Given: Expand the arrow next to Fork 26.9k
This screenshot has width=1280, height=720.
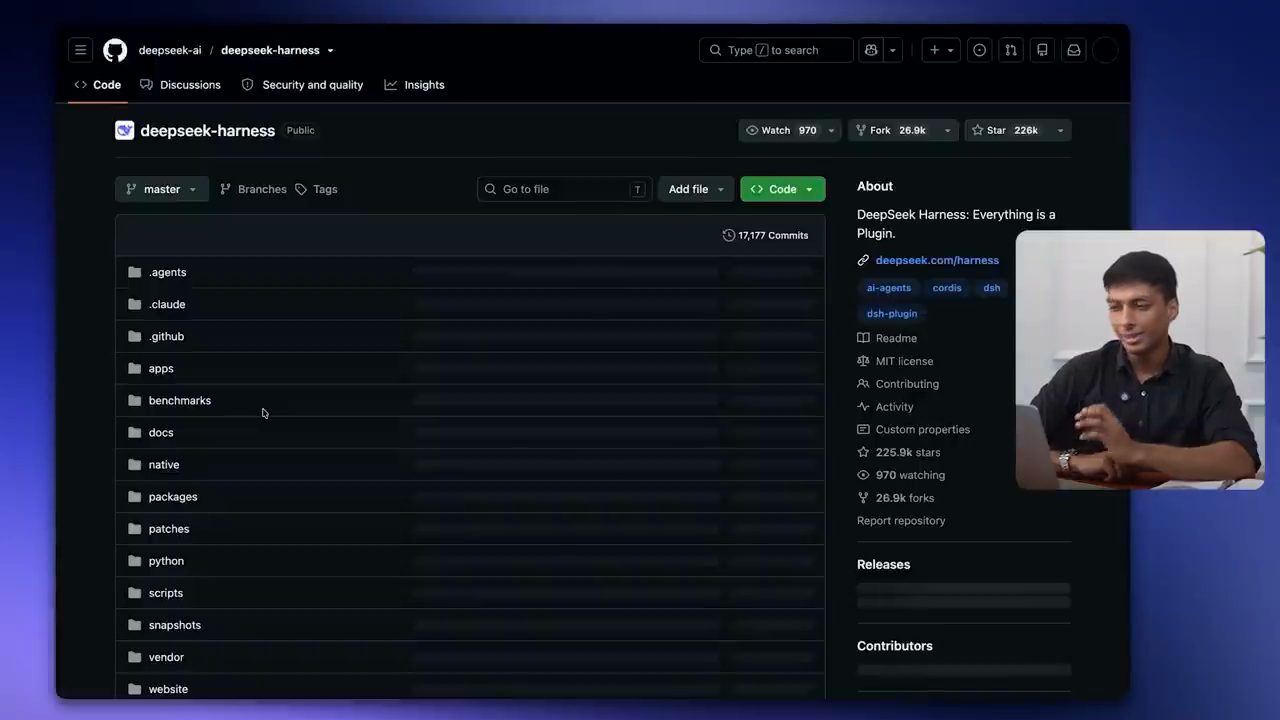Looking at the screenshot, I should (948, 130).
